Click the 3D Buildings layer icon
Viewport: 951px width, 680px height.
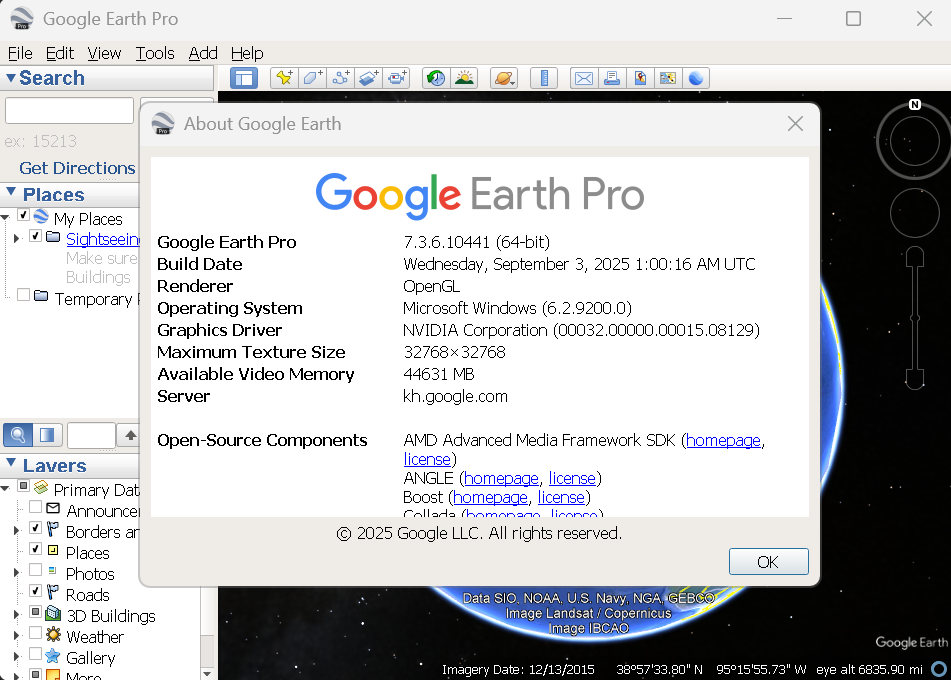pos(53,614)
